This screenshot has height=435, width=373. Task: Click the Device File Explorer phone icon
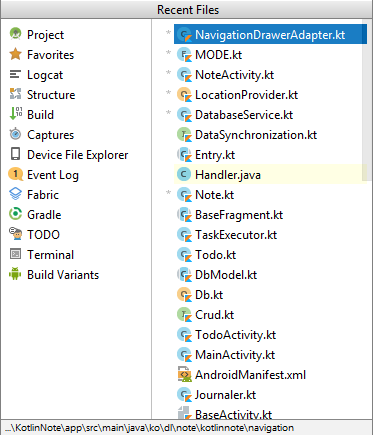point(15,154)
